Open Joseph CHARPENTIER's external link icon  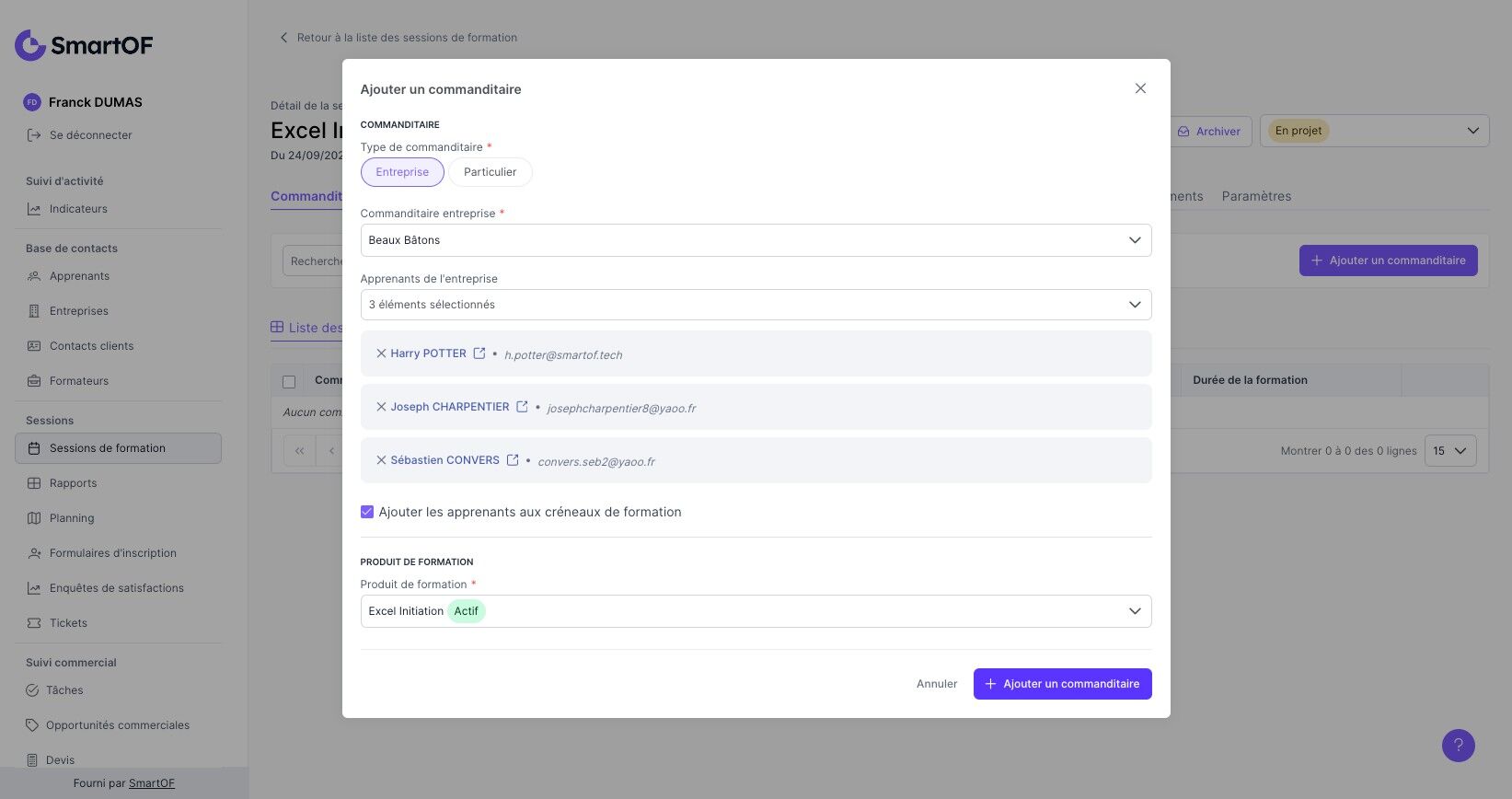point(522,407)
